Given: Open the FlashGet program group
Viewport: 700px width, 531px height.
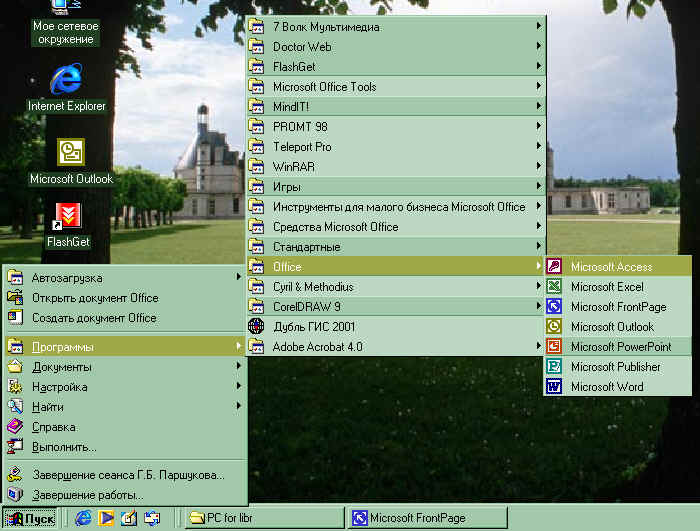Looking at the screenshot, I should (x=396, y=67).
